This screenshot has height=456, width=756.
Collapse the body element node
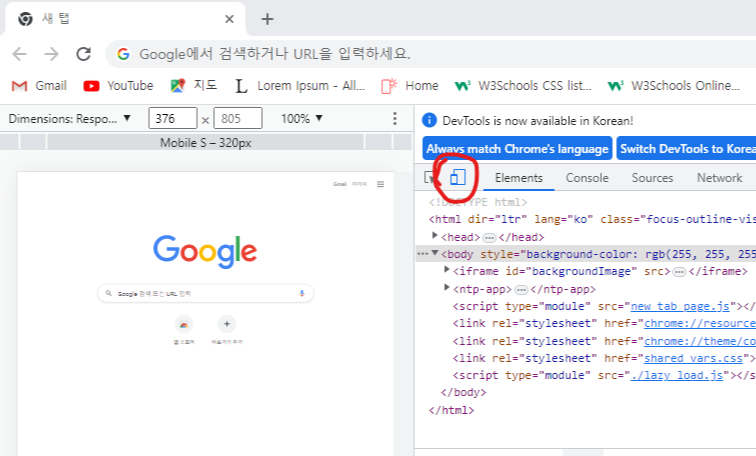pyautogui.click(x=434, y=253)
